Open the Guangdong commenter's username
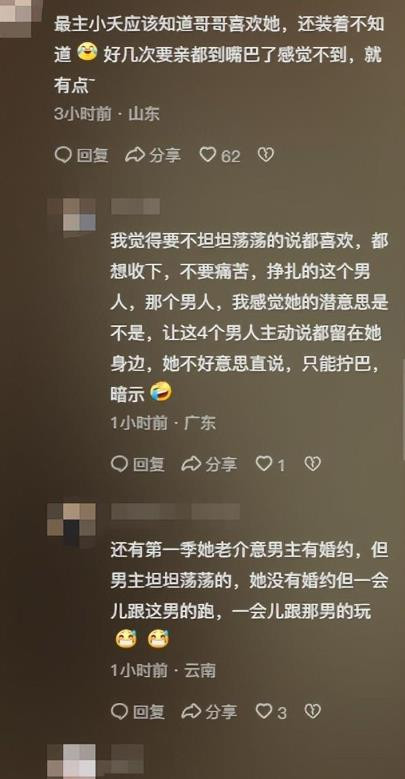 click(x=135, y=206)
